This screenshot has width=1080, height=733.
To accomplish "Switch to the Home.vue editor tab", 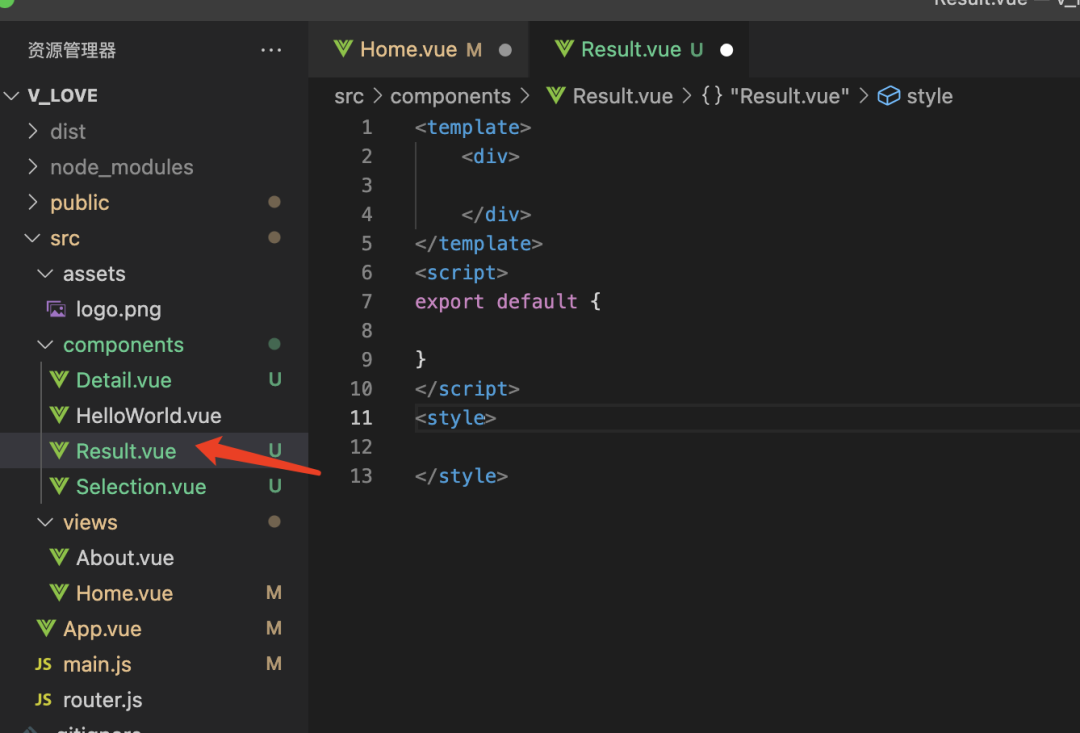I will 419,50.
